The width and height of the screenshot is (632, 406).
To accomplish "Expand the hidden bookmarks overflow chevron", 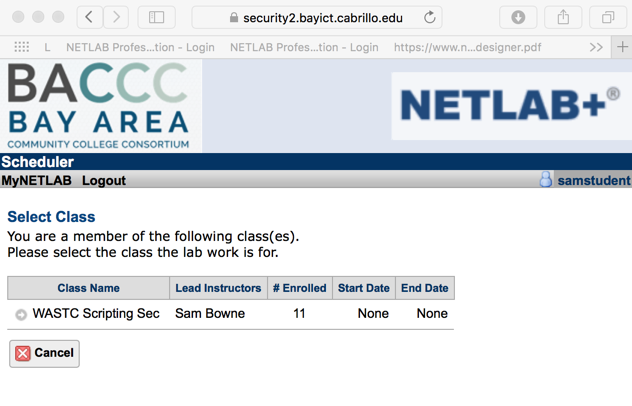I will click(x=596, y=47).
